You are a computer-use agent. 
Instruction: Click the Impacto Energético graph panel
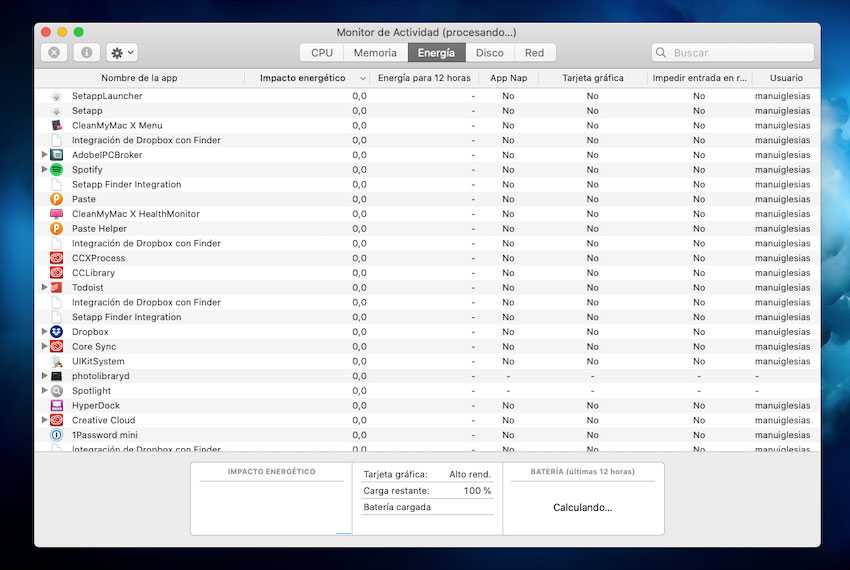point(272,499)
